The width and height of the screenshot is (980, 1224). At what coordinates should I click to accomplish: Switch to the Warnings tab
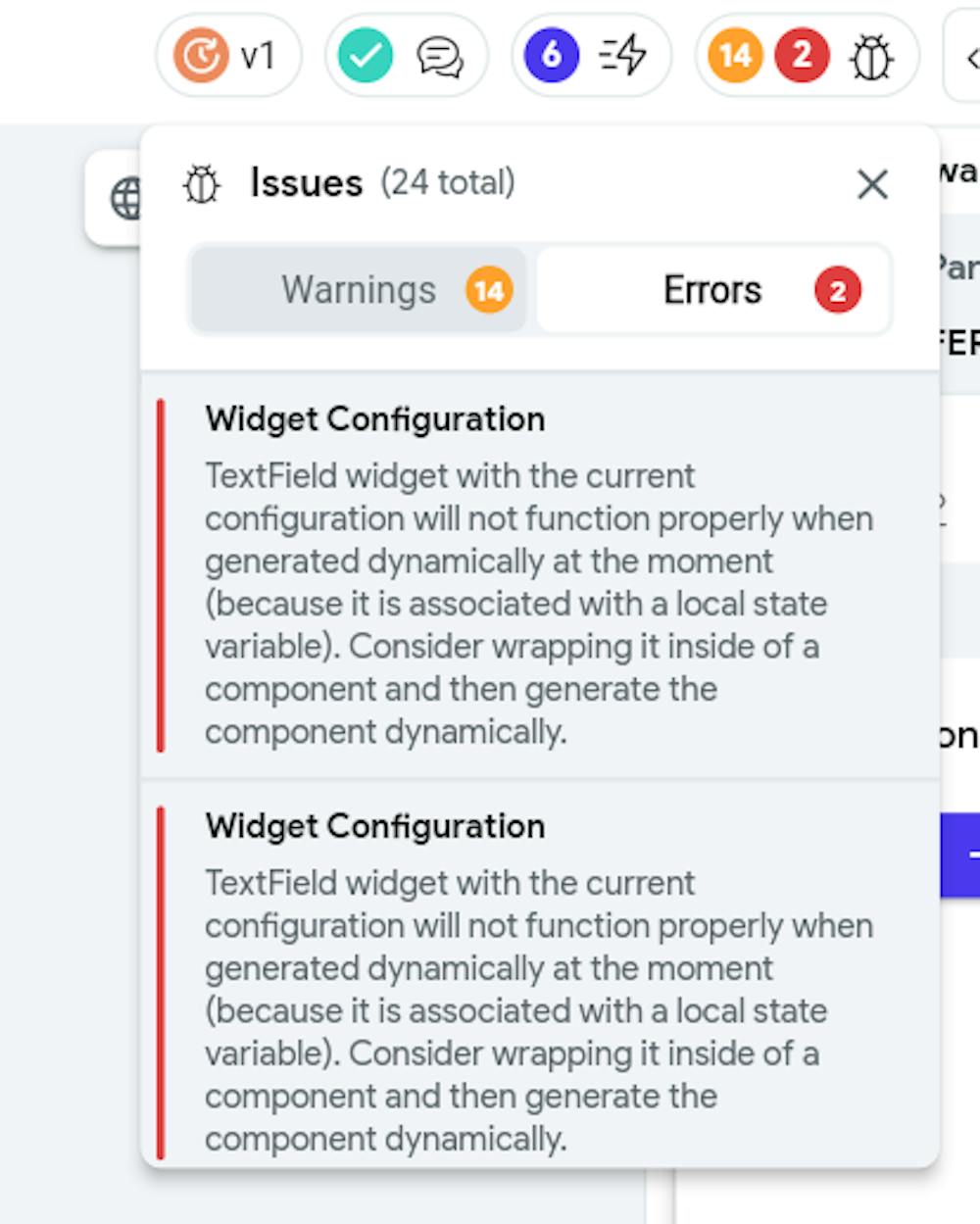pyautogui.click(x=359, y=290)
